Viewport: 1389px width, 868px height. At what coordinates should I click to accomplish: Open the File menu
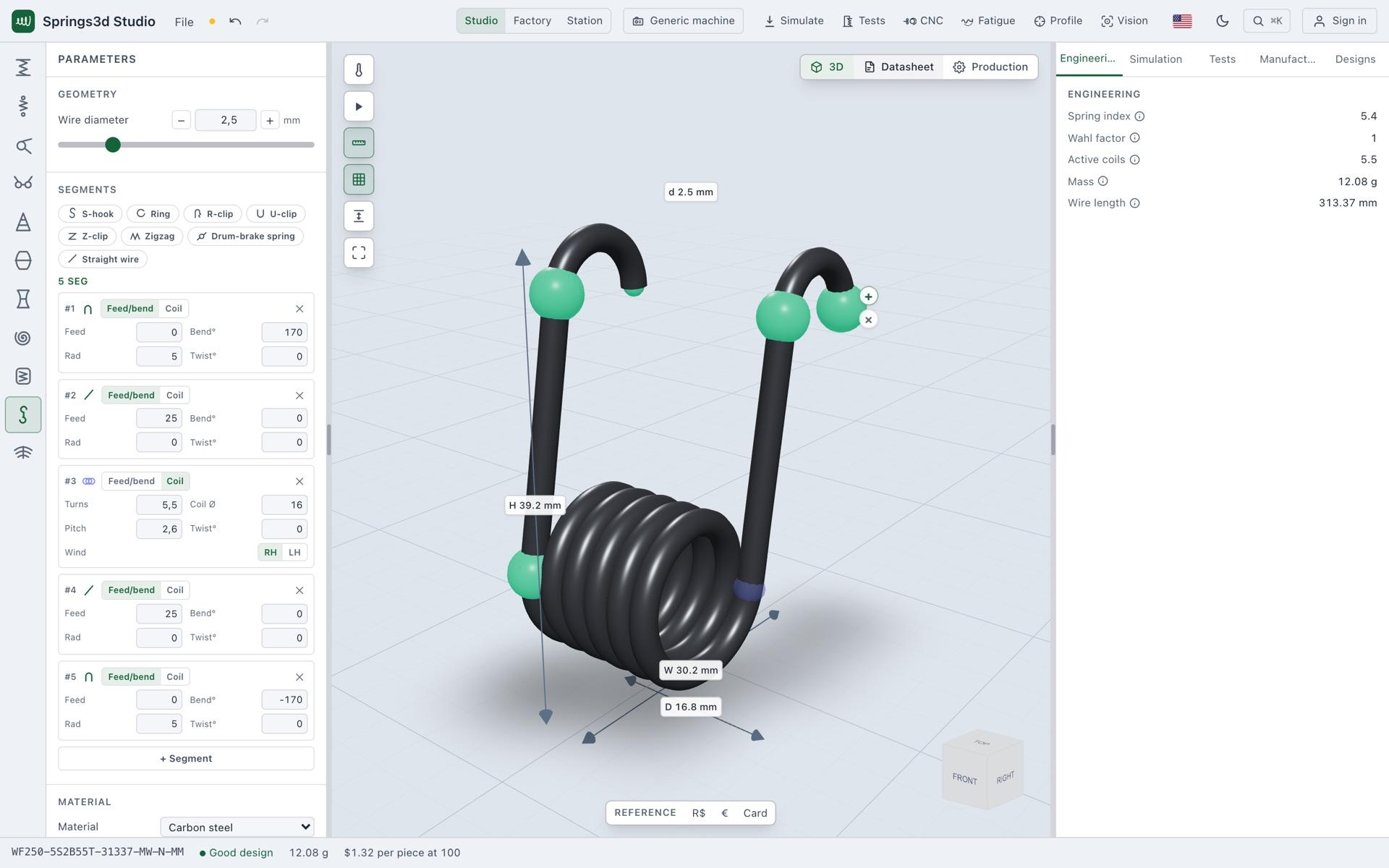point(184,22)
